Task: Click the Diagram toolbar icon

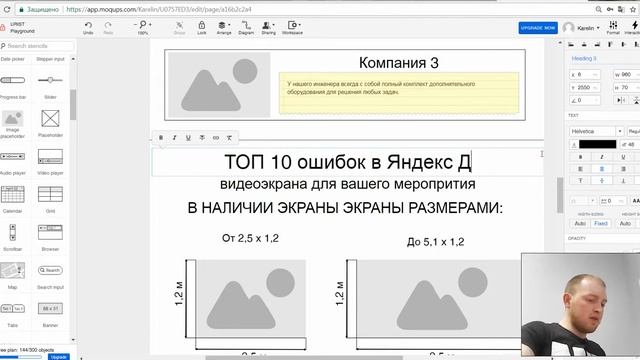Action: (246, 28)
